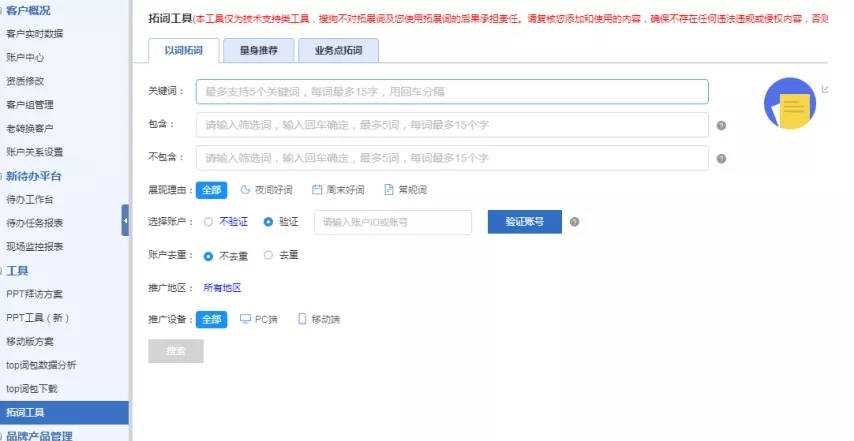Click the document icon for 常规词
This screenshot has width=854, height=441.
pos(389,190)
